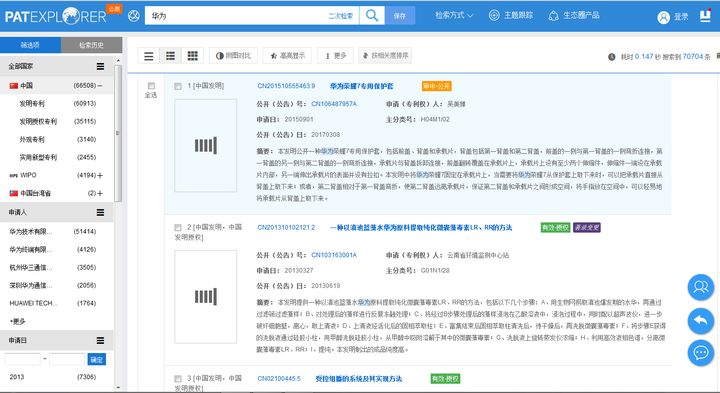Click the end date input field
Viewport: 720px width, 393px height.
click(67, 359)
